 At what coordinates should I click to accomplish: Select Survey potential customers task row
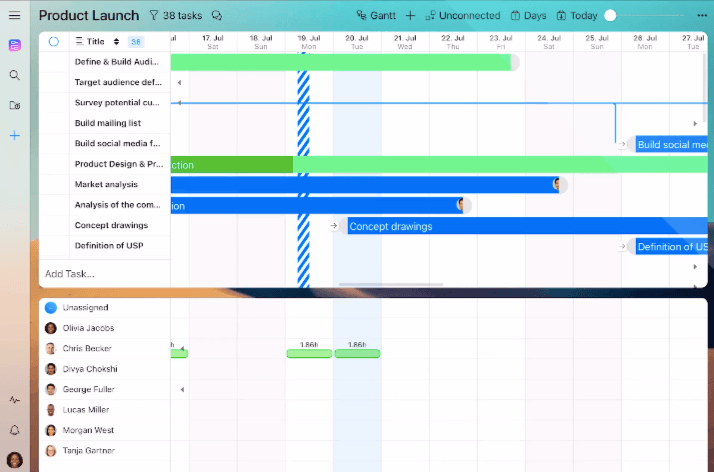pos(105,103)
